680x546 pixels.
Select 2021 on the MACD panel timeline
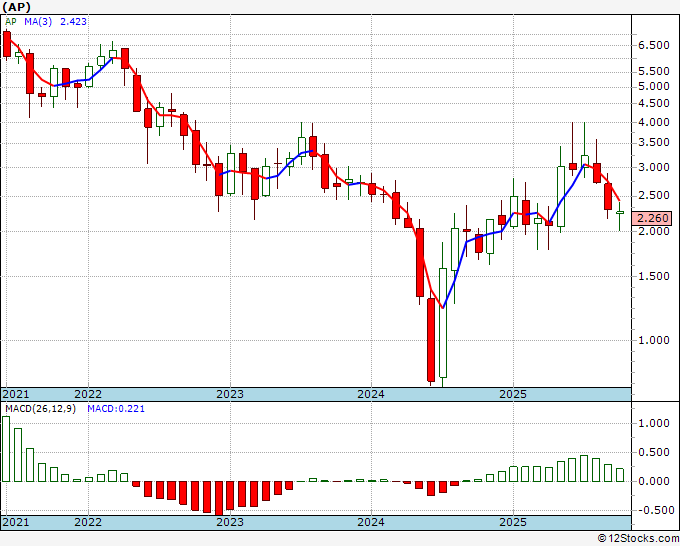[16, 522]
